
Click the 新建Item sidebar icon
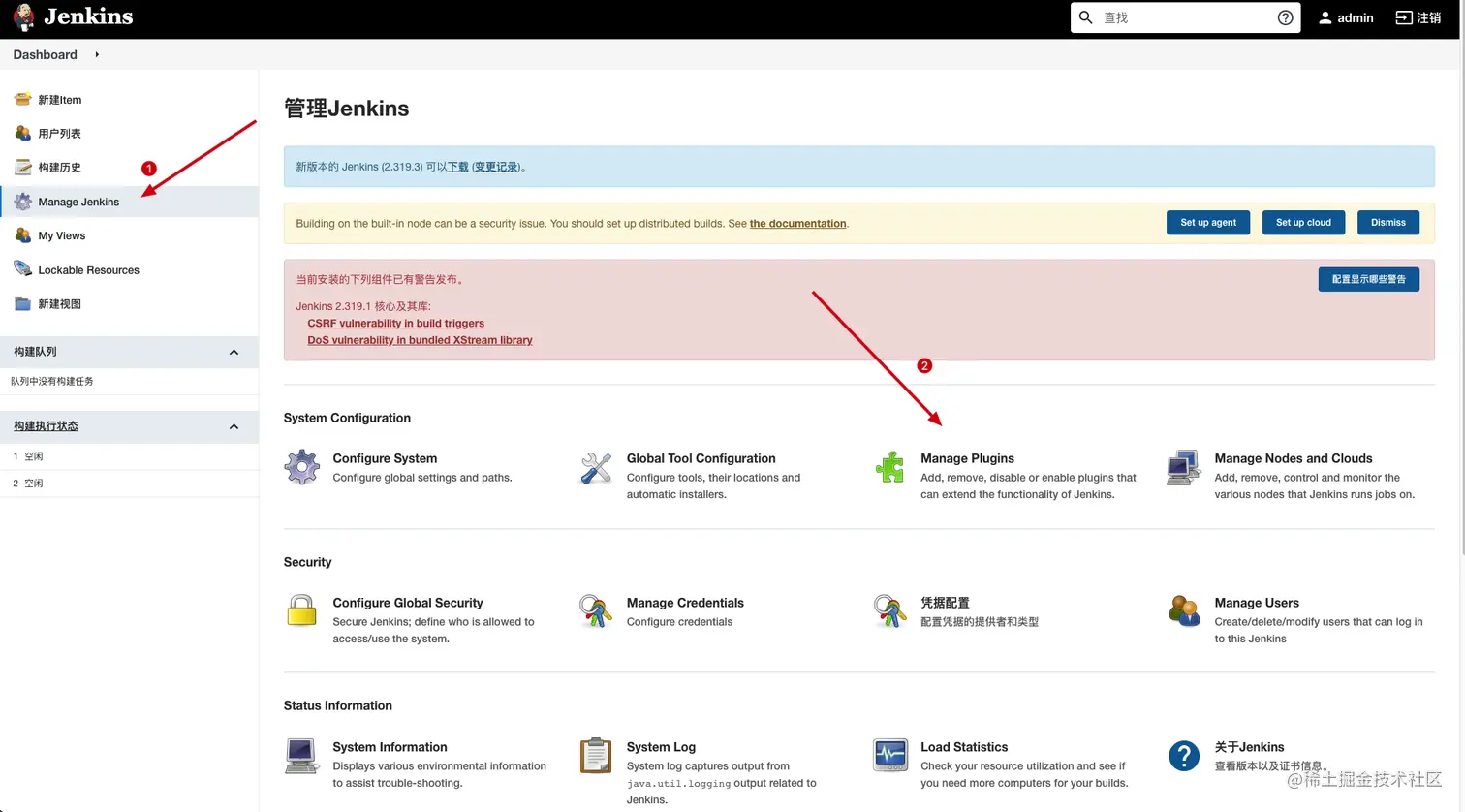click(x=23, y=99)
